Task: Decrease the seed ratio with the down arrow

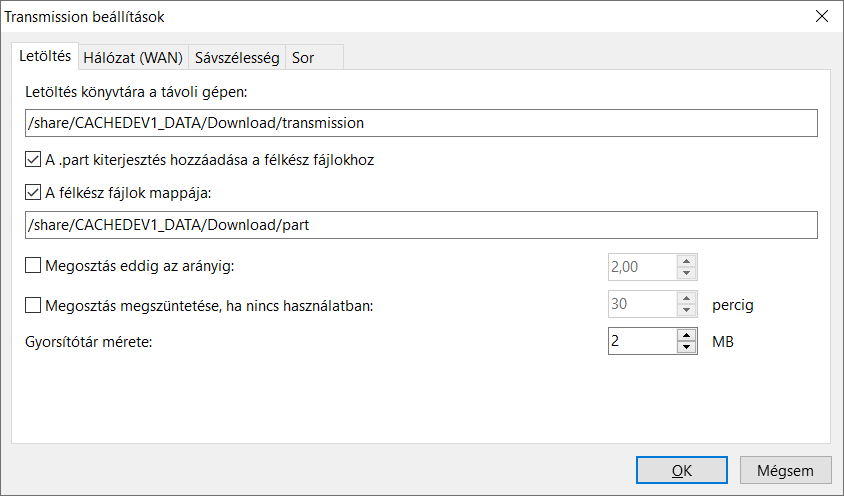Action: [x=686, y=273]
